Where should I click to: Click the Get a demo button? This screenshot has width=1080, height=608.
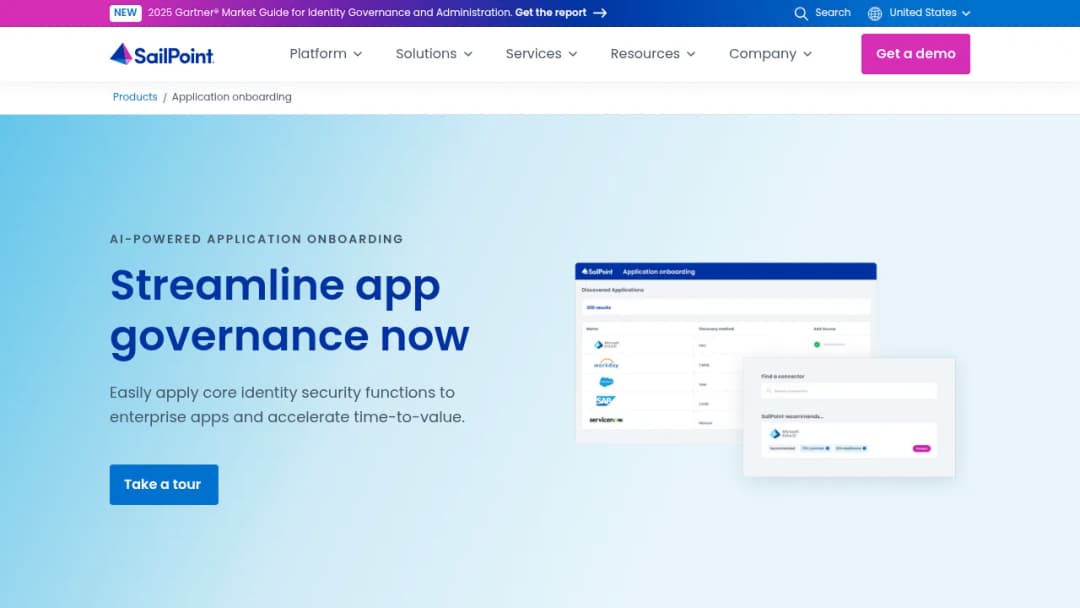point(915,54)
